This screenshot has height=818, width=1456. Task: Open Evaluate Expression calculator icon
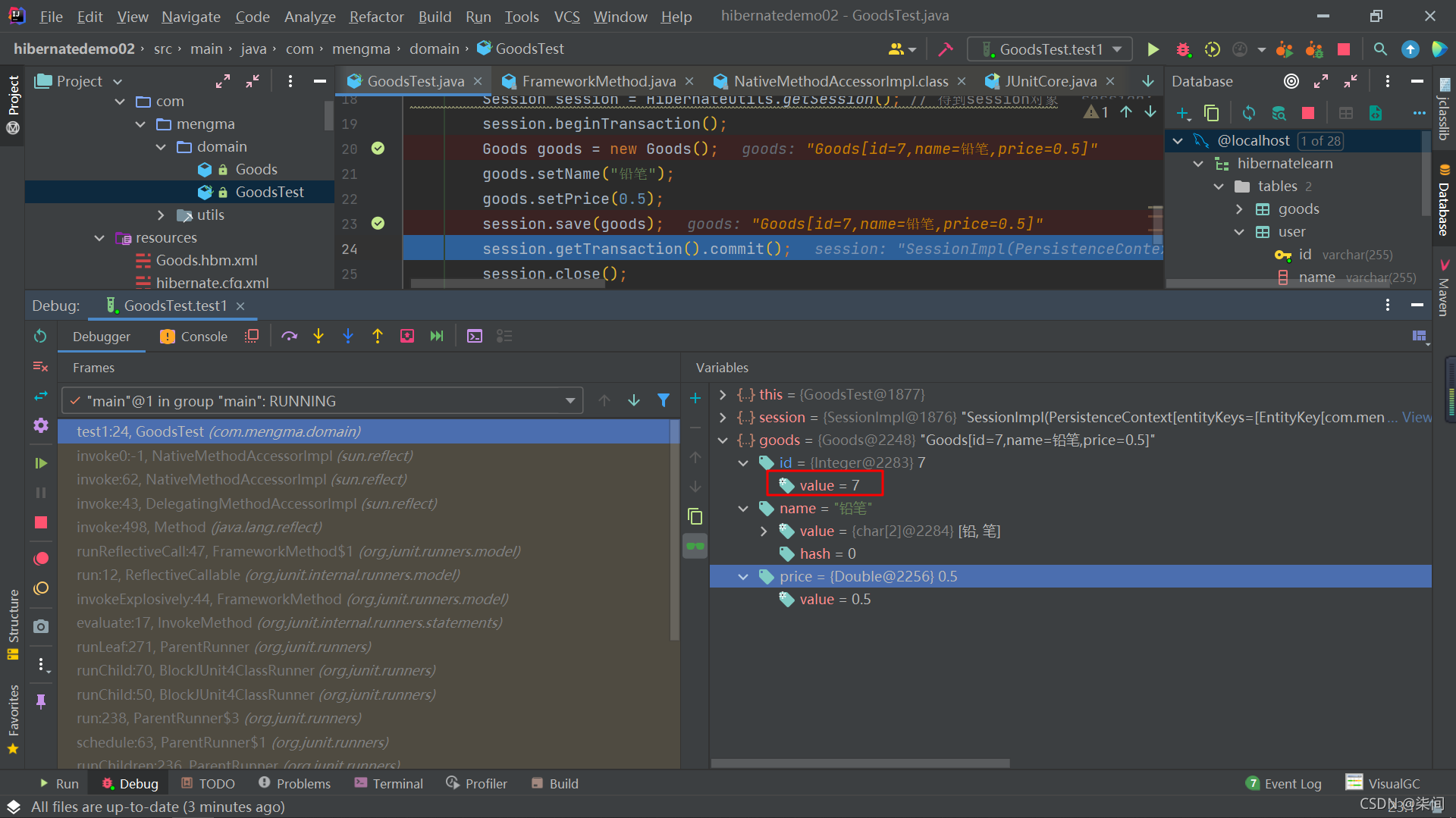475,336
